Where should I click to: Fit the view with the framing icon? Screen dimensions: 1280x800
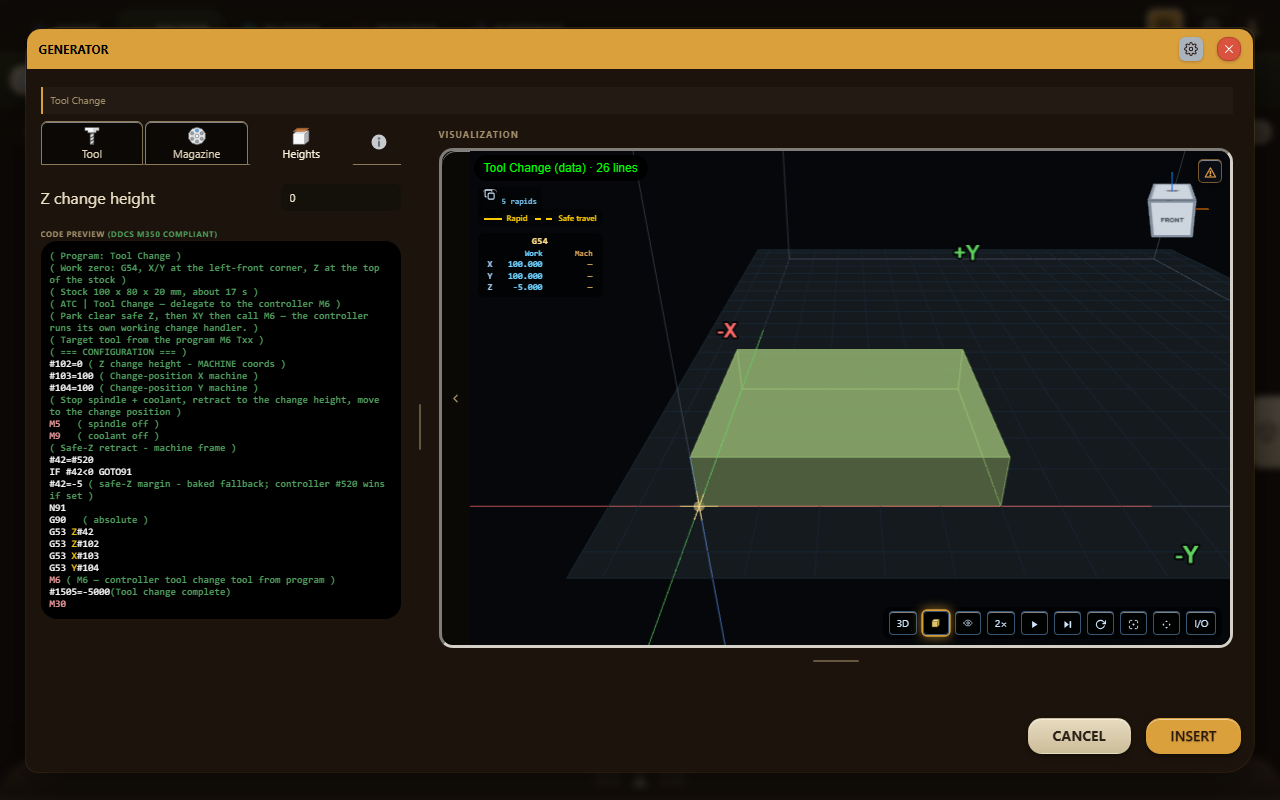coord(1133,623)
